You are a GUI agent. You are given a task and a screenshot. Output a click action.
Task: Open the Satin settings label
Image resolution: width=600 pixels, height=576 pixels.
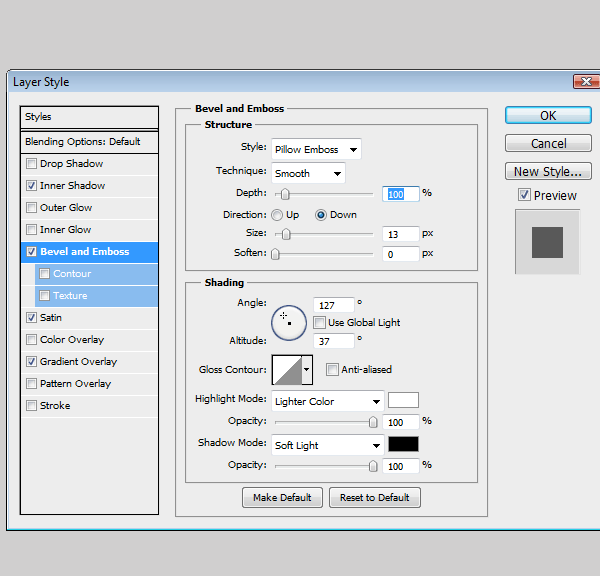[51, 318]
